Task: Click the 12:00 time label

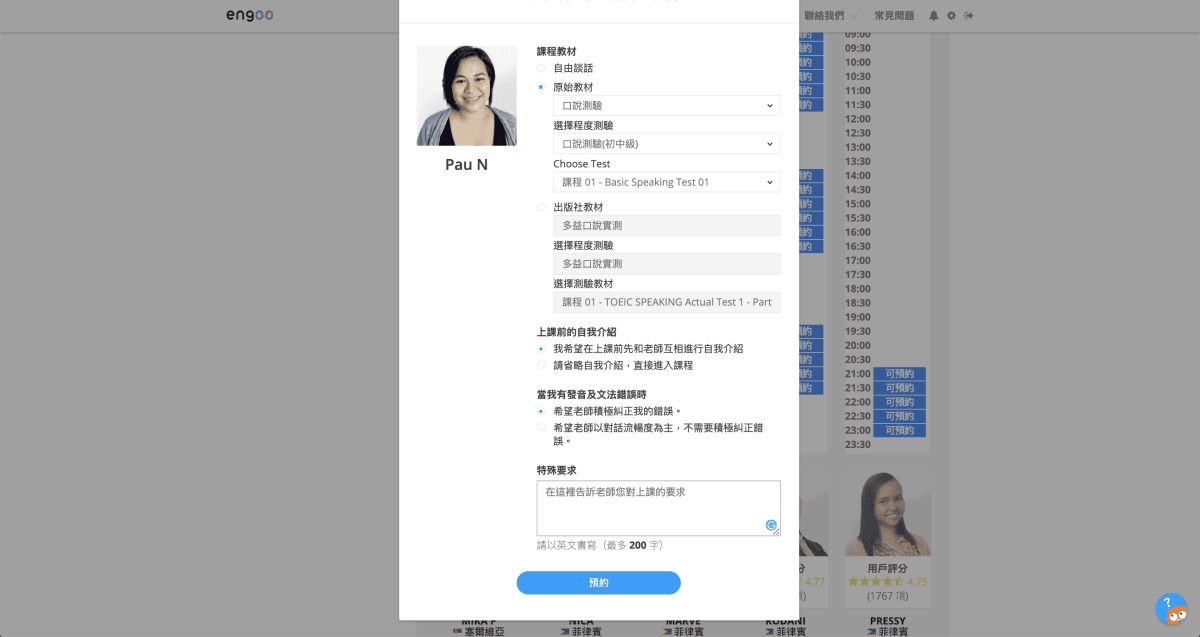Action: (x=858, y=119)
